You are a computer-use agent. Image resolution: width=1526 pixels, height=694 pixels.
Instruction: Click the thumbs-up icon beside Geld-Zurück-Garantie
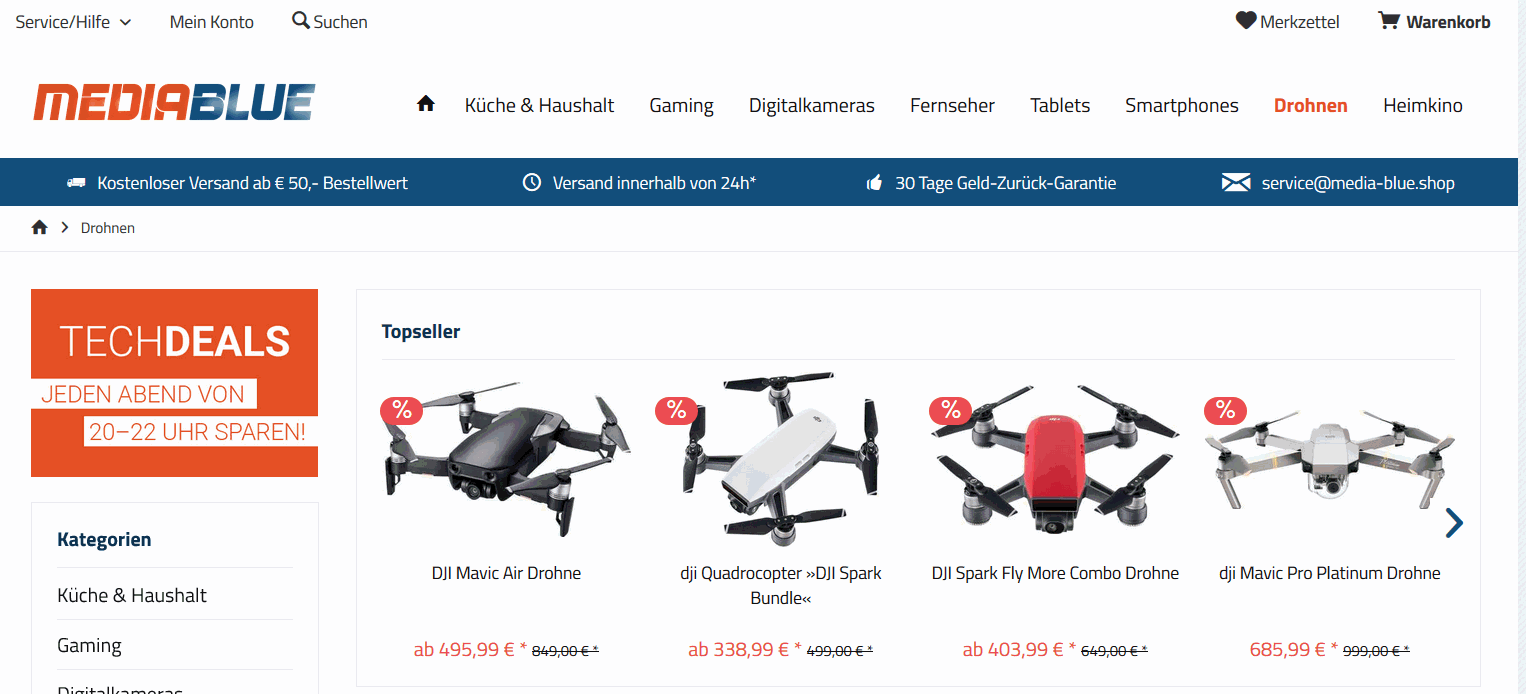pos(875,182)
